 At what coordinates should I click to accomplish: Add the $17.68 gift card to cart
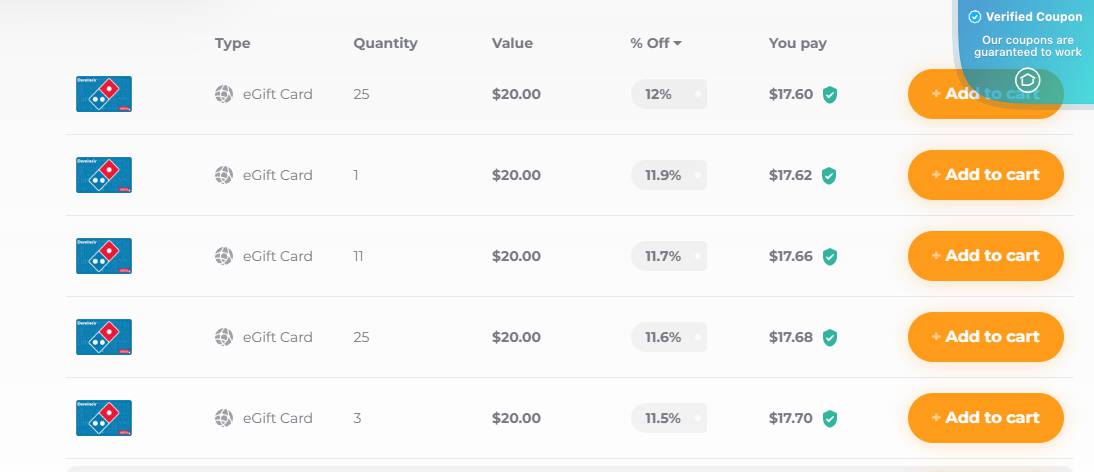(x=985, y=337)
